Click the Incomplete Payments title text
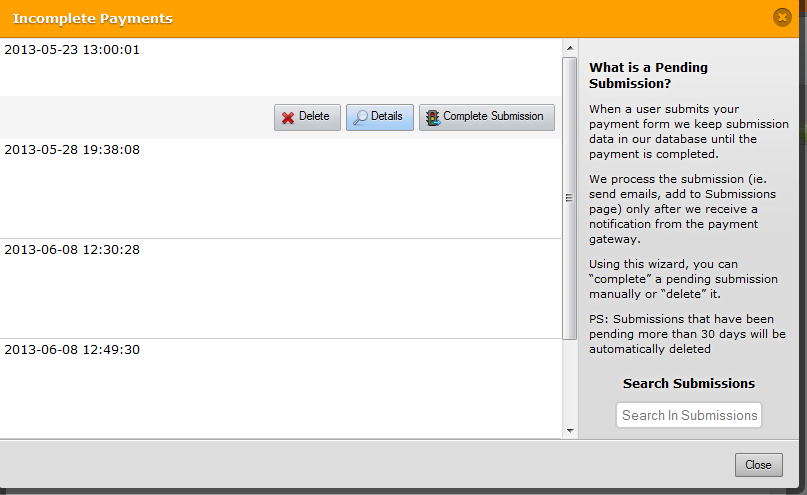Image resolution: width=807 pixels, height=495 pixels. [x=92, y=19]
